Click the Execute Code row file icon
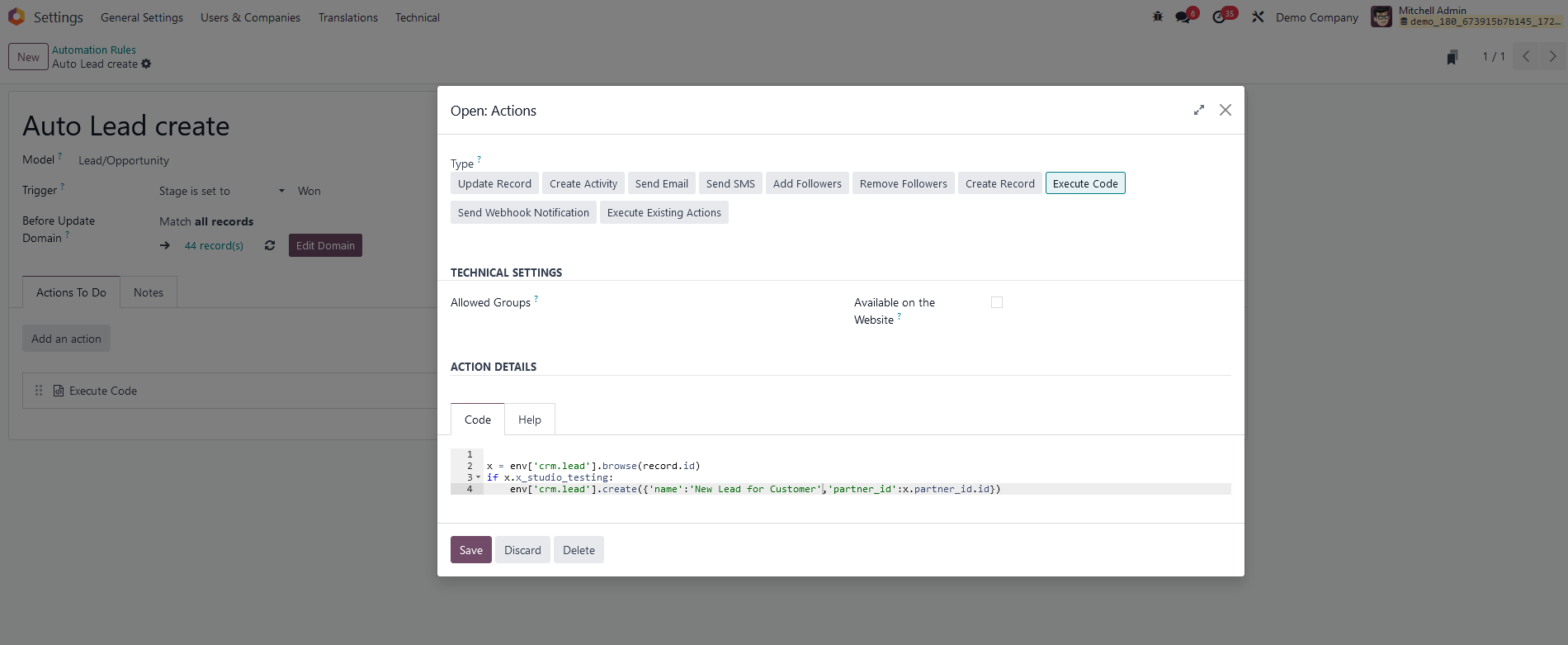The image size is (1568, 645). tap(59, 391)
